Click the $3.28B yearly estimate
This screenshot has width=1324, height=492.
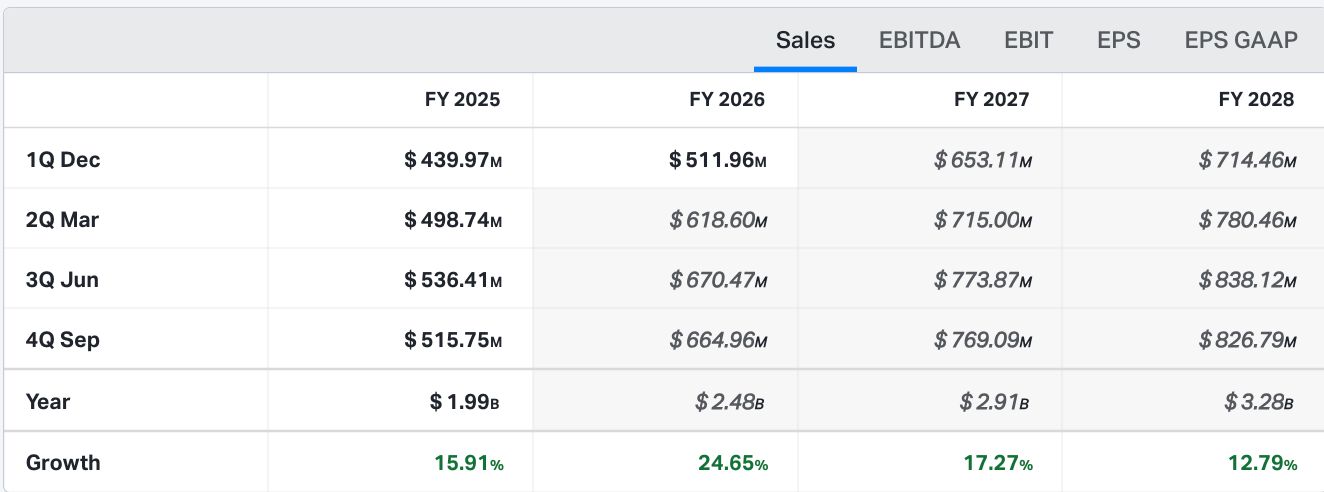point(1260,401)
